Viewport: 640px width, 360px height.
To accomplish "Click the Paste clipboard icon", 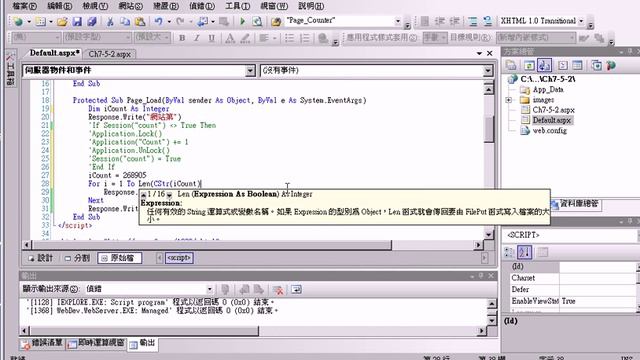I will coord(140,21).
